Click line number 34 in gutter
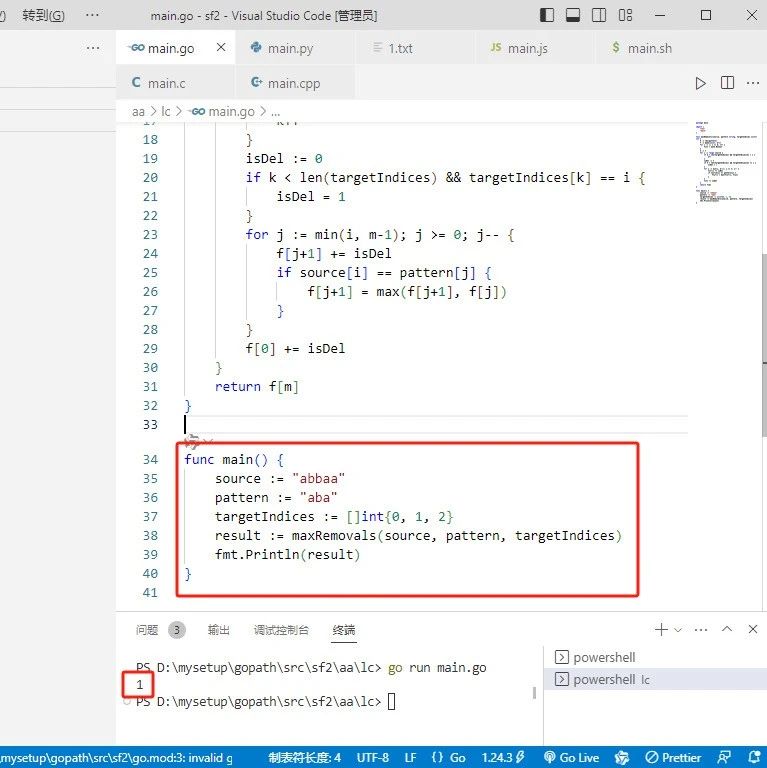Image resolution: width=767 pixels, height=768 pixels. pyautogui.click(x=150, y=459)
